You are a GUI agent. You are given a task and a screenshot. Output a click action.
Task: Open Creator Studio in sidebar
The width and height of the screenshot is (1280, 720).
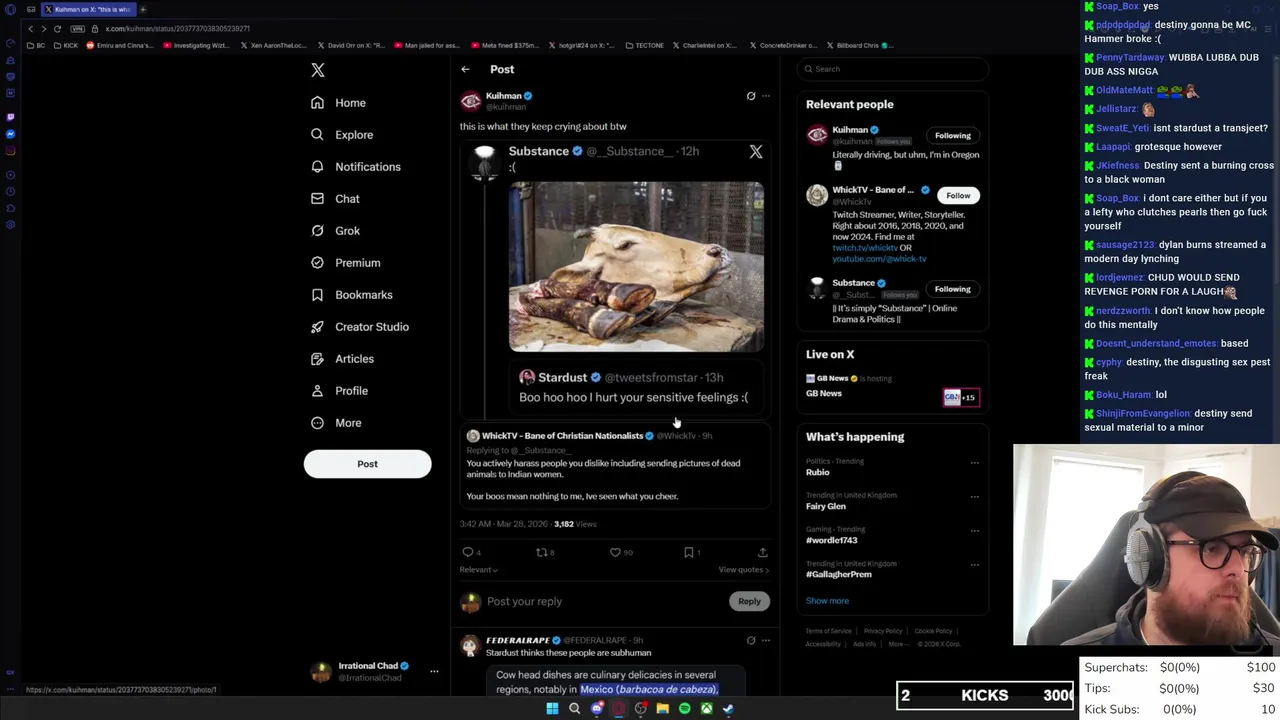(359, 327)
